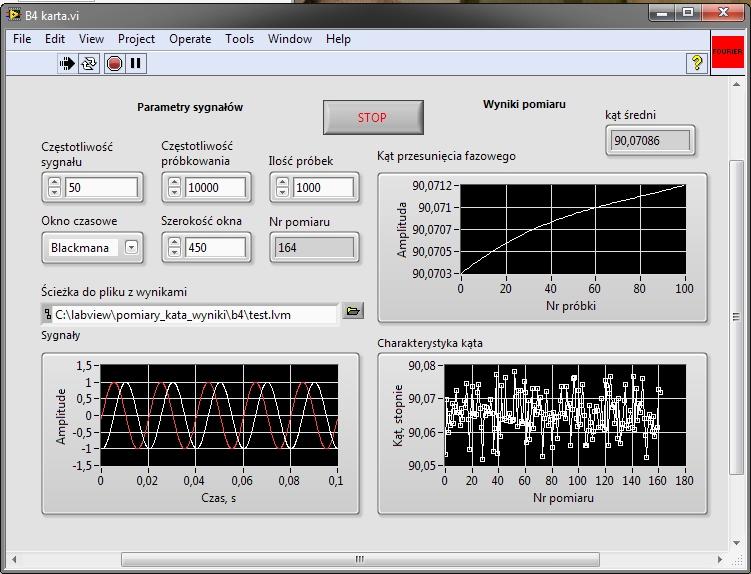The width and height of the screenshot is (751, 574).
Task: Click the horizontal scrollbar thumb
Action: 360,559
